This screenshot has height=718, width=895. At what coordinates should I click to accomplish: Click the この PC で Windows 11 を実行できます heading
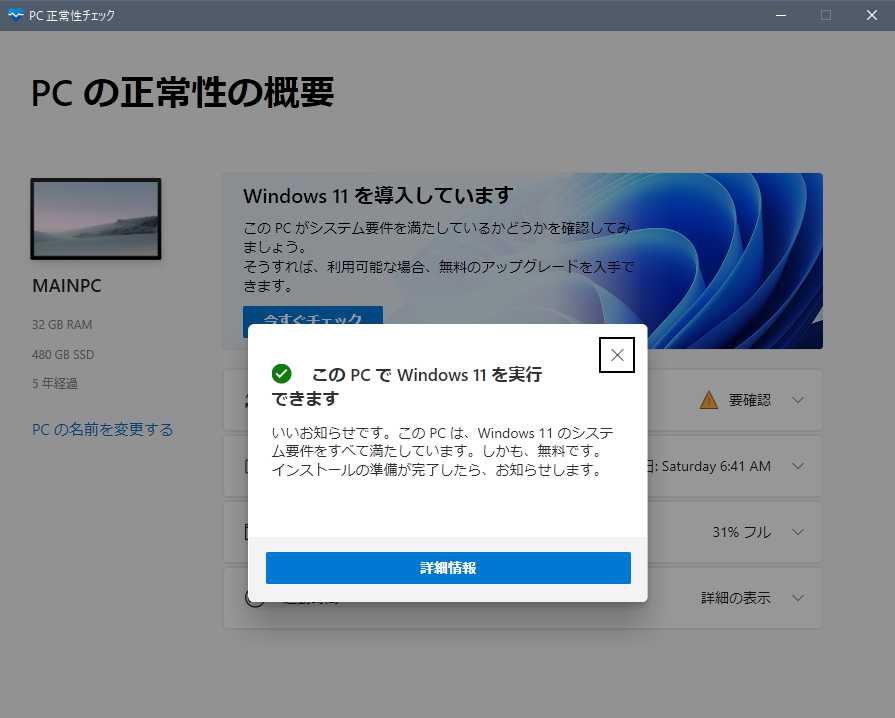[x=406, y=386]
